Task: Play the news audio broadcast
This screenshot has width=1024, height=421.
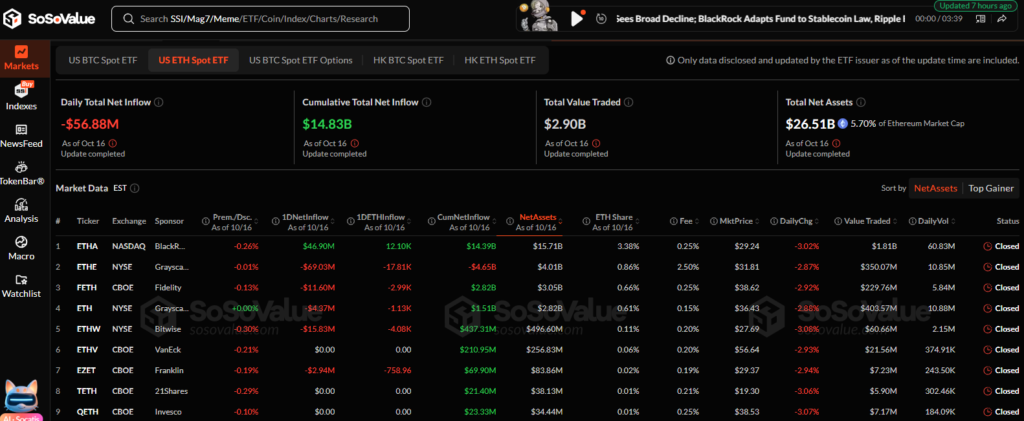Action: click(x=577, y=18)
